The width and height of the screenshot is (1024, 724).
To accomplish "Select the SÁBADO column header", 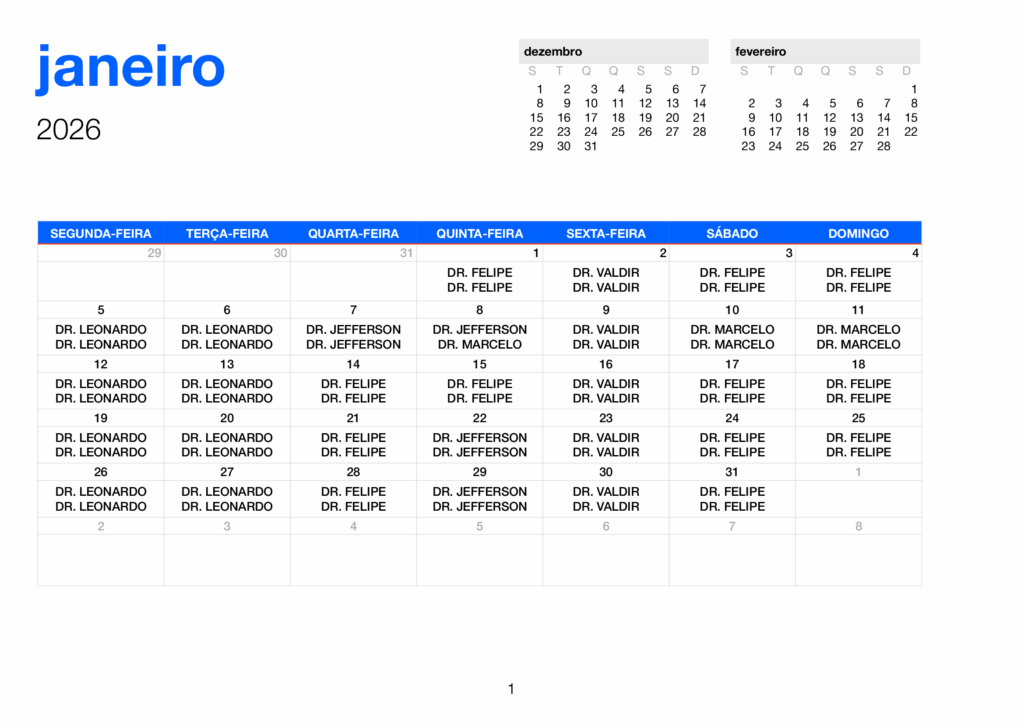I will (732, 233).
